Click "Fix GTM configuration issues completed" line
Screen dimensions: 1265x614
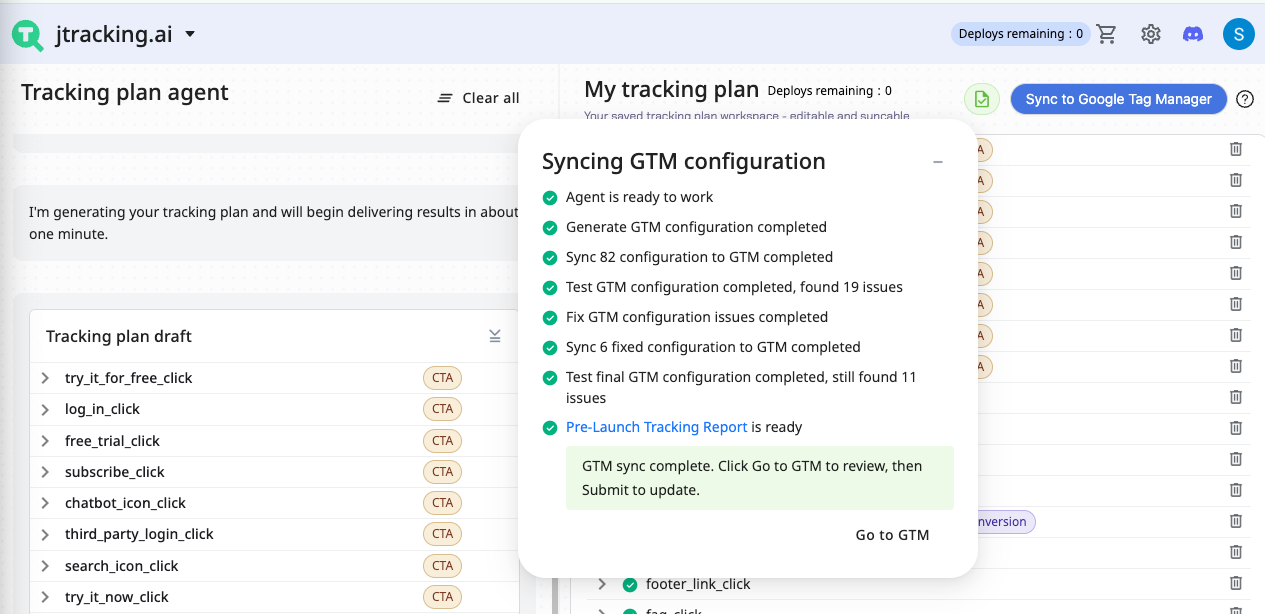click(697, 317)
